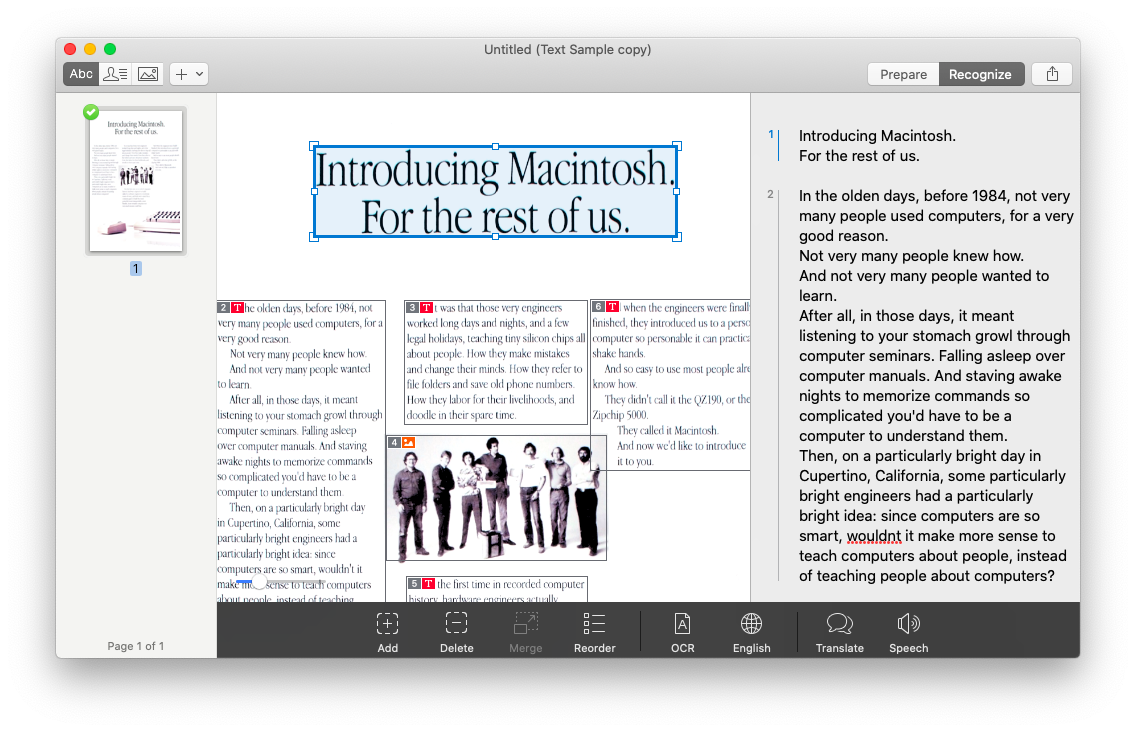1136x732 pixels.
Task: Click the zoom slider handle
Action: [x=259, y=581]
